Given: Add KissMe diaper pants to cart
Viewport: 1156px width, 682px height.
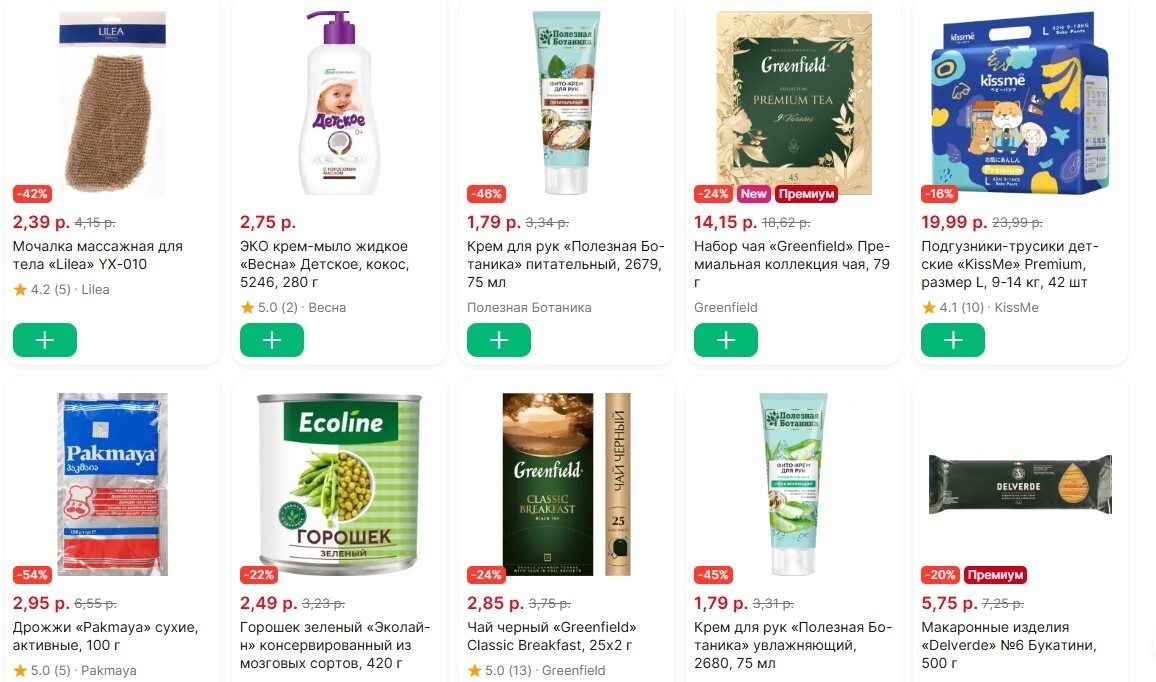Looking at the screenshot, I should [953, 340].
